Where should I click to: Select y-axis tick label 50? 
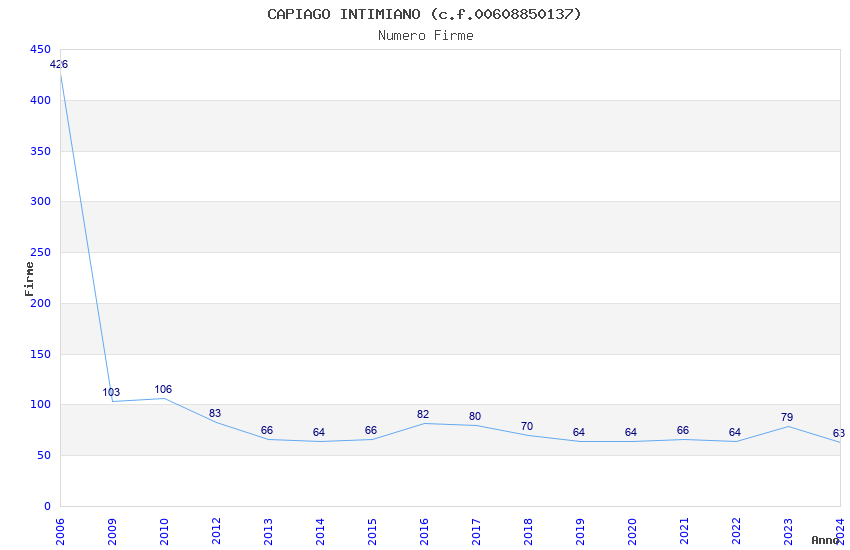44,455
